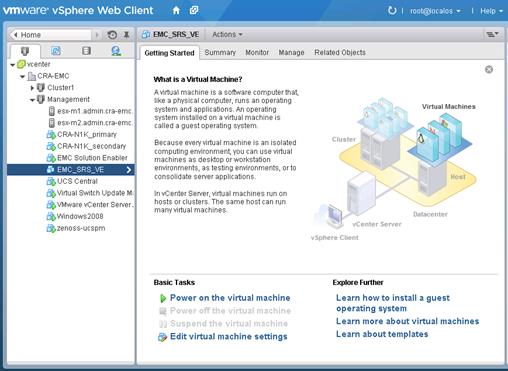Click the EMC_SRS_VE title in object header
Screen dimensions: 508x371
point(176,34)
